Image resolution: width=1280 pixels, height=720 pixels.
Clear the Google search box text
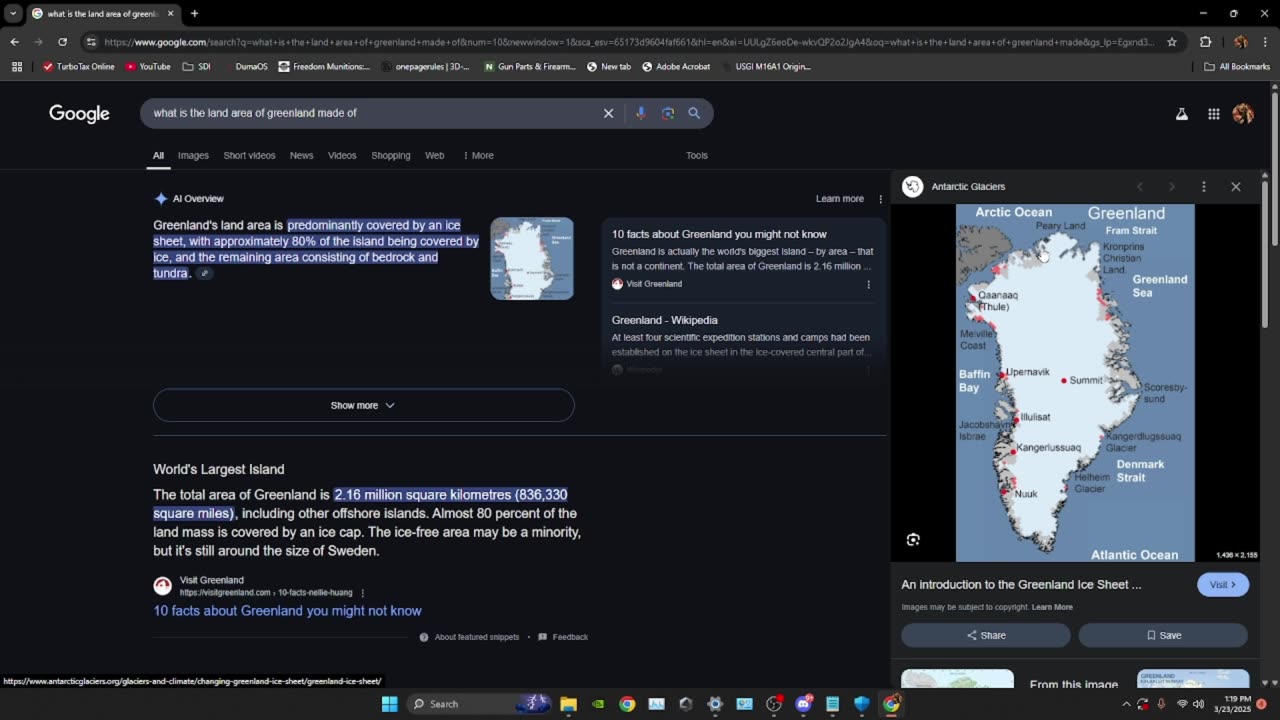pyautogui.click(x=608, y=113)
